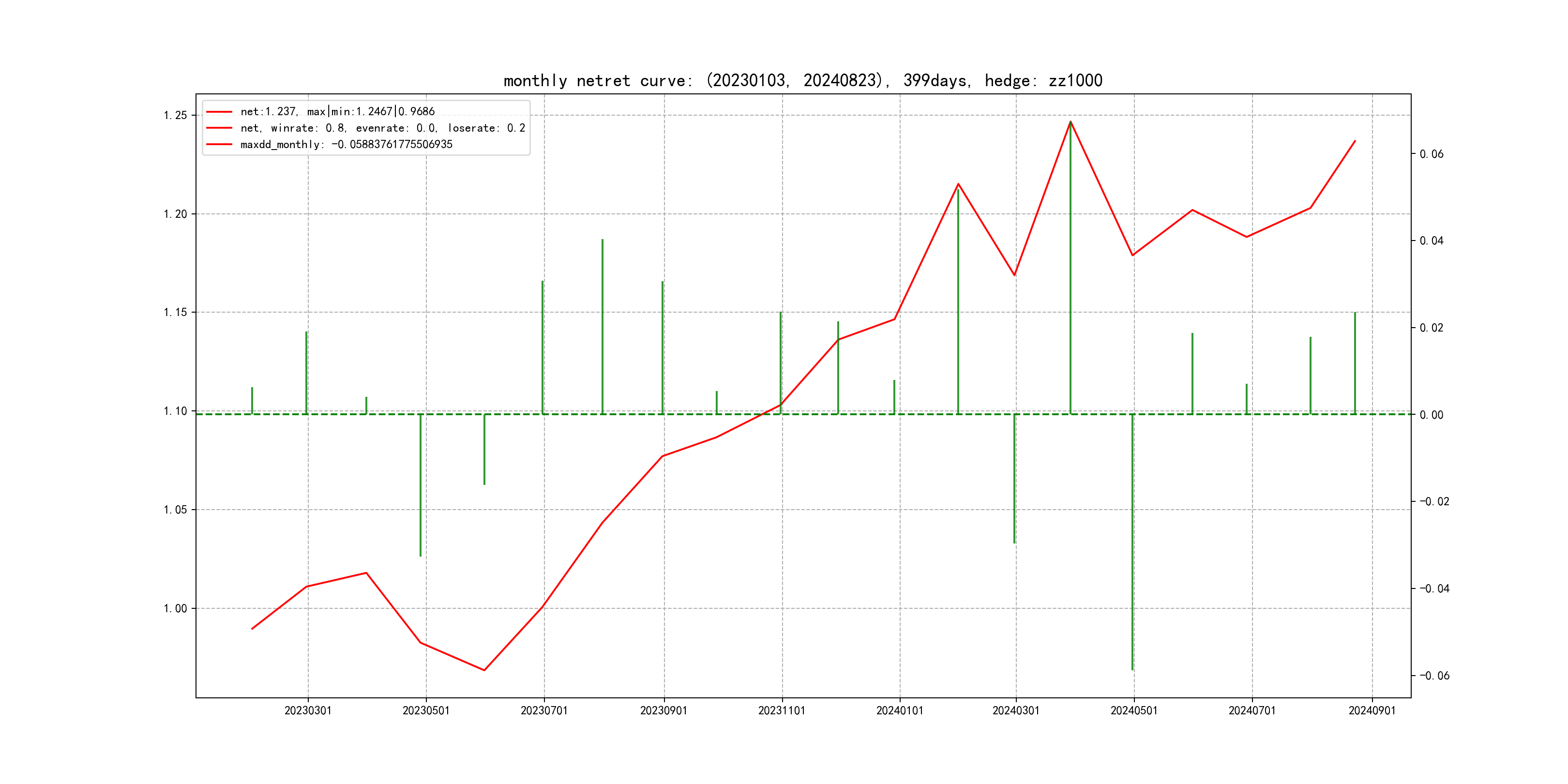This screenshot has width=1568, height=784.
Task: Click the chart title text
Action: [x=802, y=80]
